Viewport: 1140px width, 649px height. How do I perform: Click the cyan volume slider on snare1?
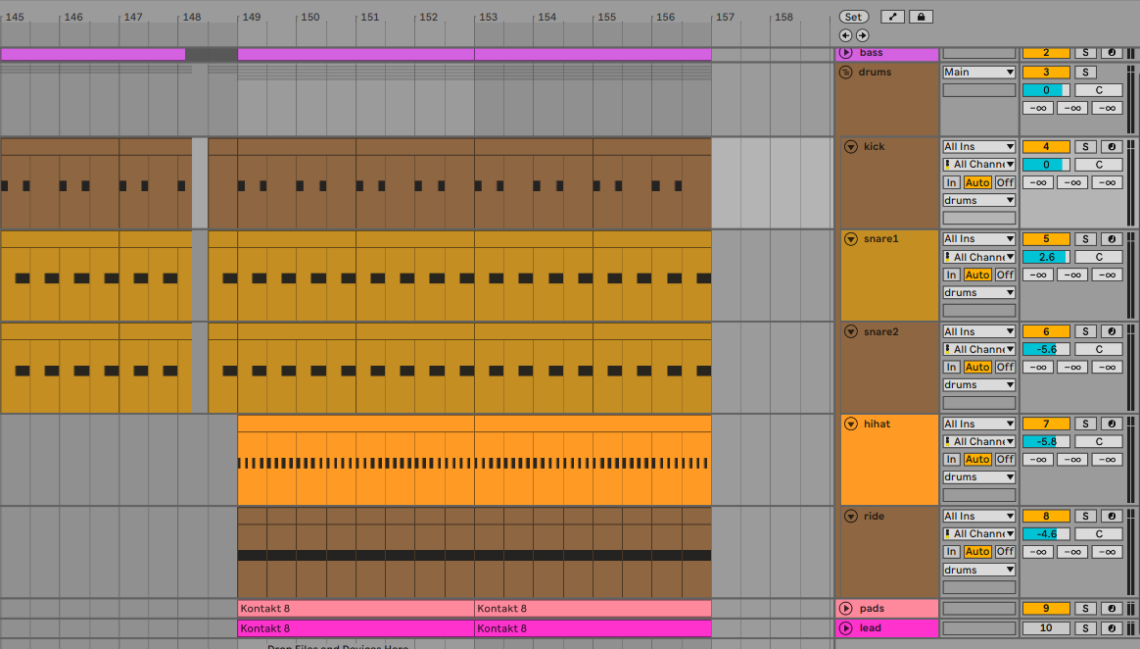(x=1047, y=256)
